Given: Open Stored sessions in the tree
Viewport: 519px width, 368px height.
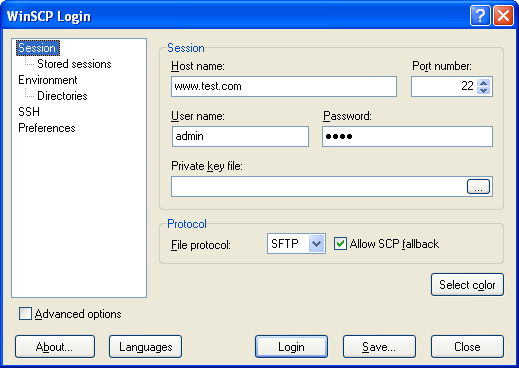Looking at the screenshot, I should pyautogui.click(x=74, y=64).
